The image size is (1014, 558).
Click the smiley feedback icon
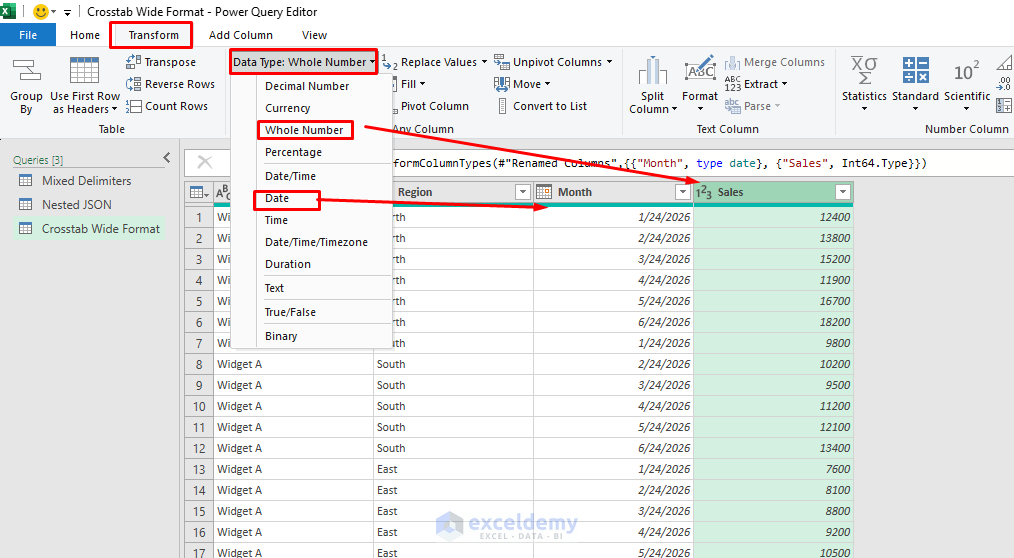click(x=40, y=12)
